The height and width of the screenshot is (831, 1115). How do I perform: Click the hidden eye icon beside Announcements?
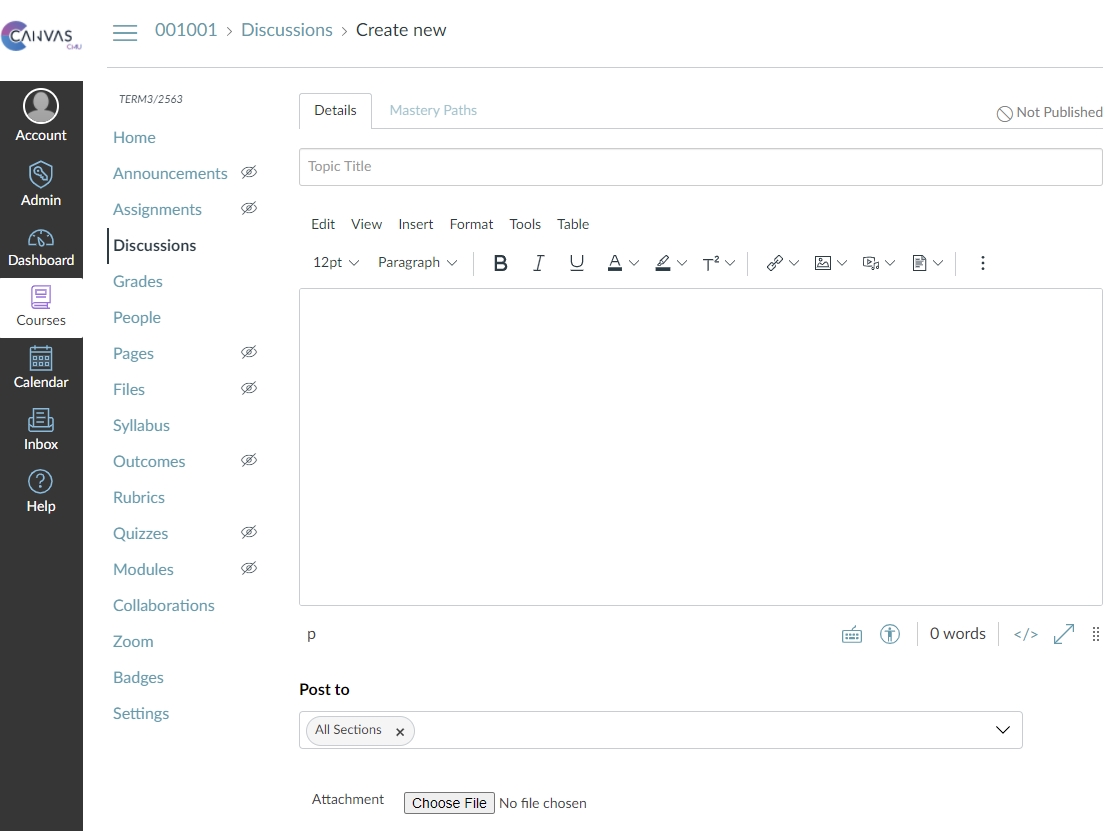coord(249,172)
